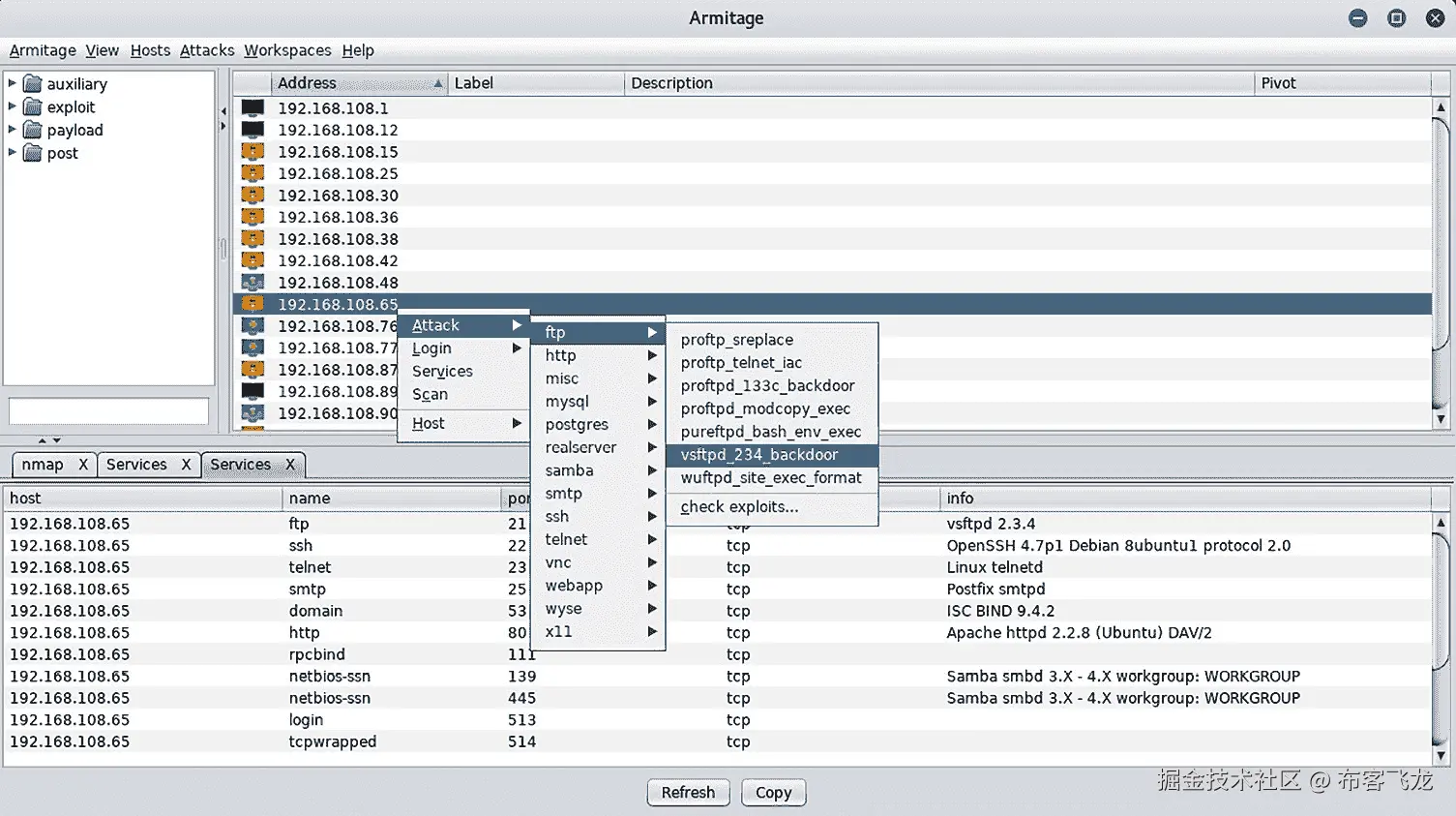Click the auxiliary folder icon
This screenshot has height=816, width=1456.
point(32,83)
